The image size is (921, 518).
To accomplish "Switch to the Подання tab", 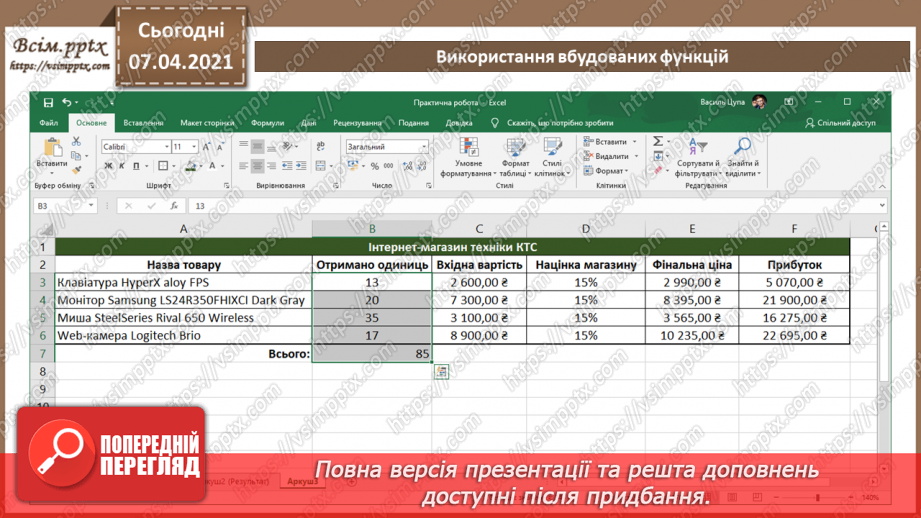I will [x=414, y=123].
